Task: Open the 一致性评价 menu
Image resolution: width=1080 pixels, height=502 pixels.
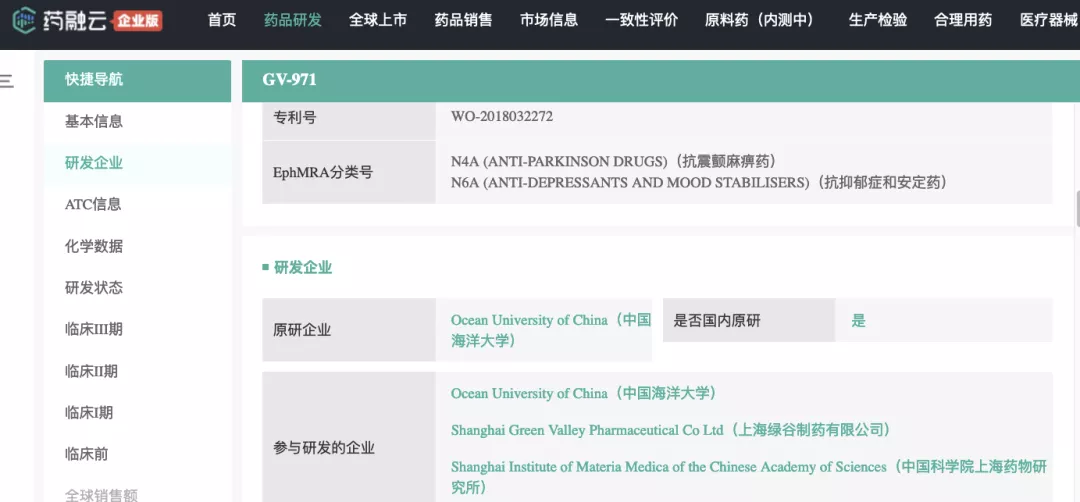Action: [641, 20]
